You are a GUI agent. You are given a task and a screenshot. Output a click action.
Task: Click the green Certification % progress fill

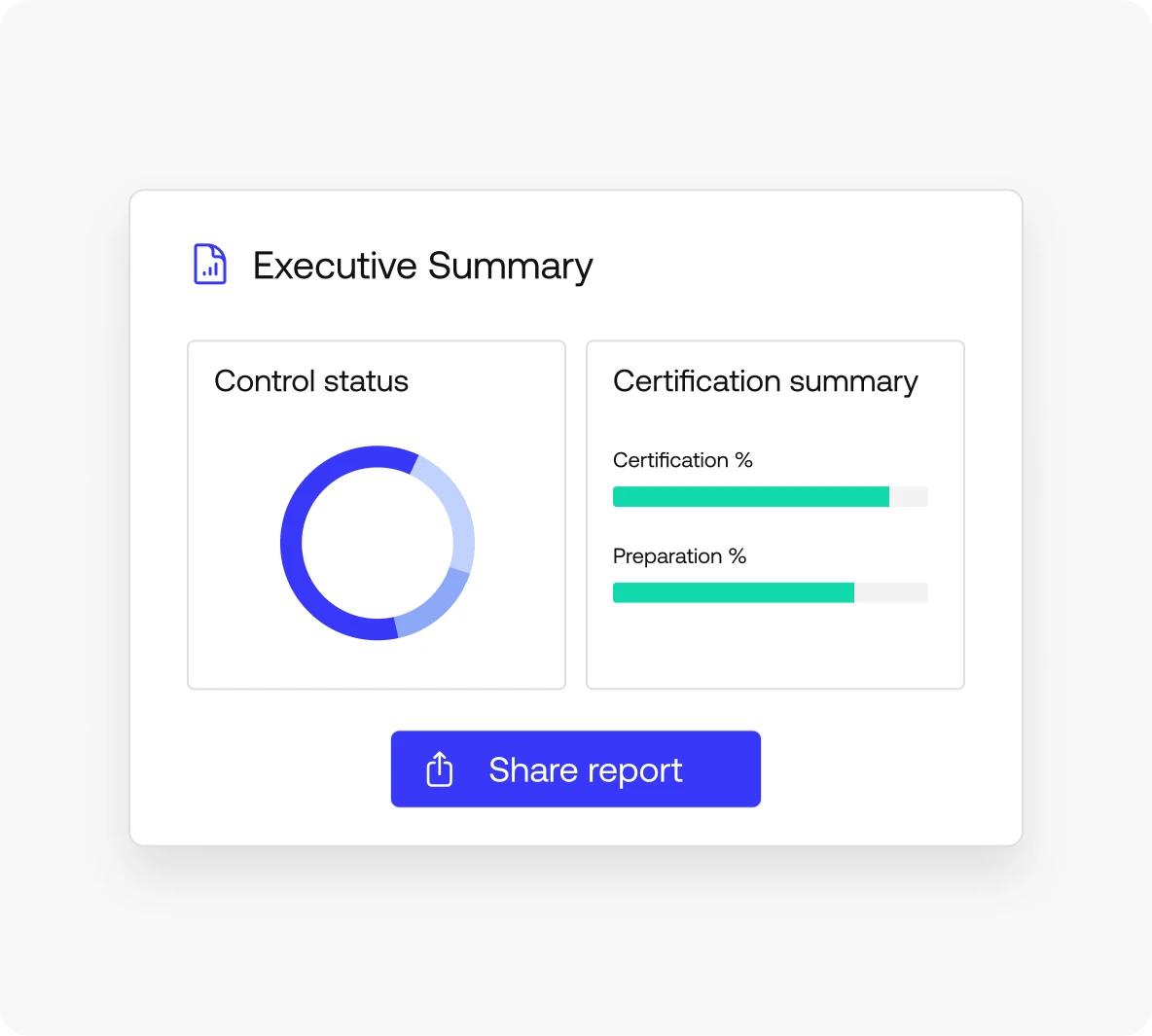(x=749, y=497)
